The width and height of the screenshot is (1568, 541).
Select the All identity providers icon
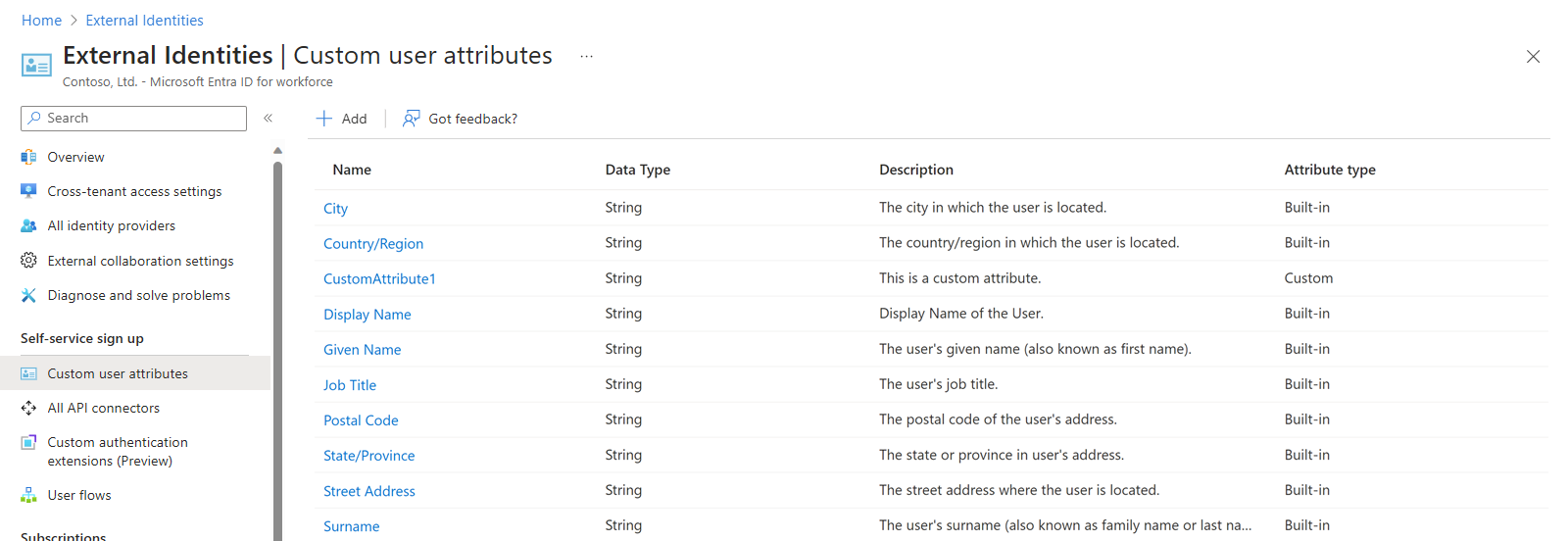click(28, 225)
